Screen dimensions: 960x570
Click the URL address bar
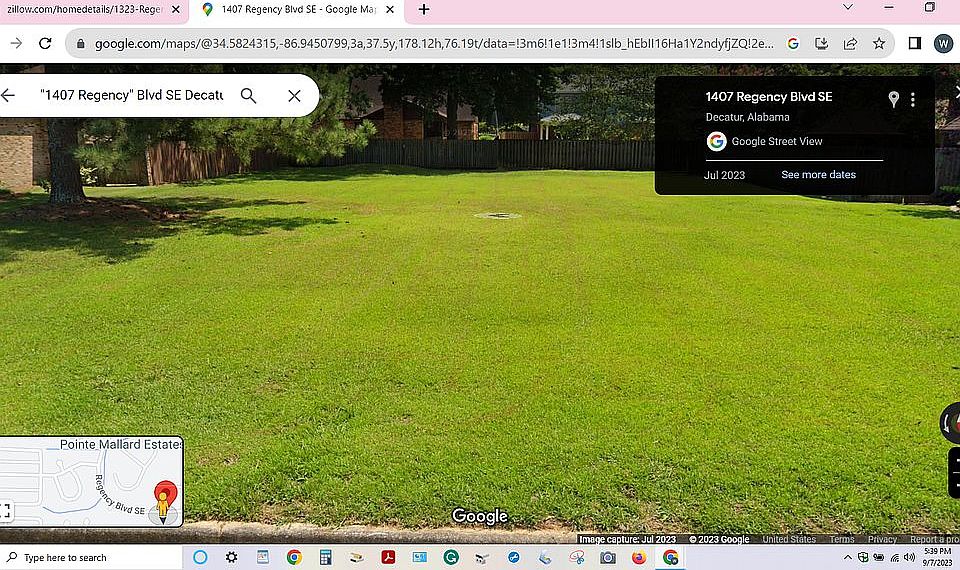pyautogui.click(x=430, y=44)
